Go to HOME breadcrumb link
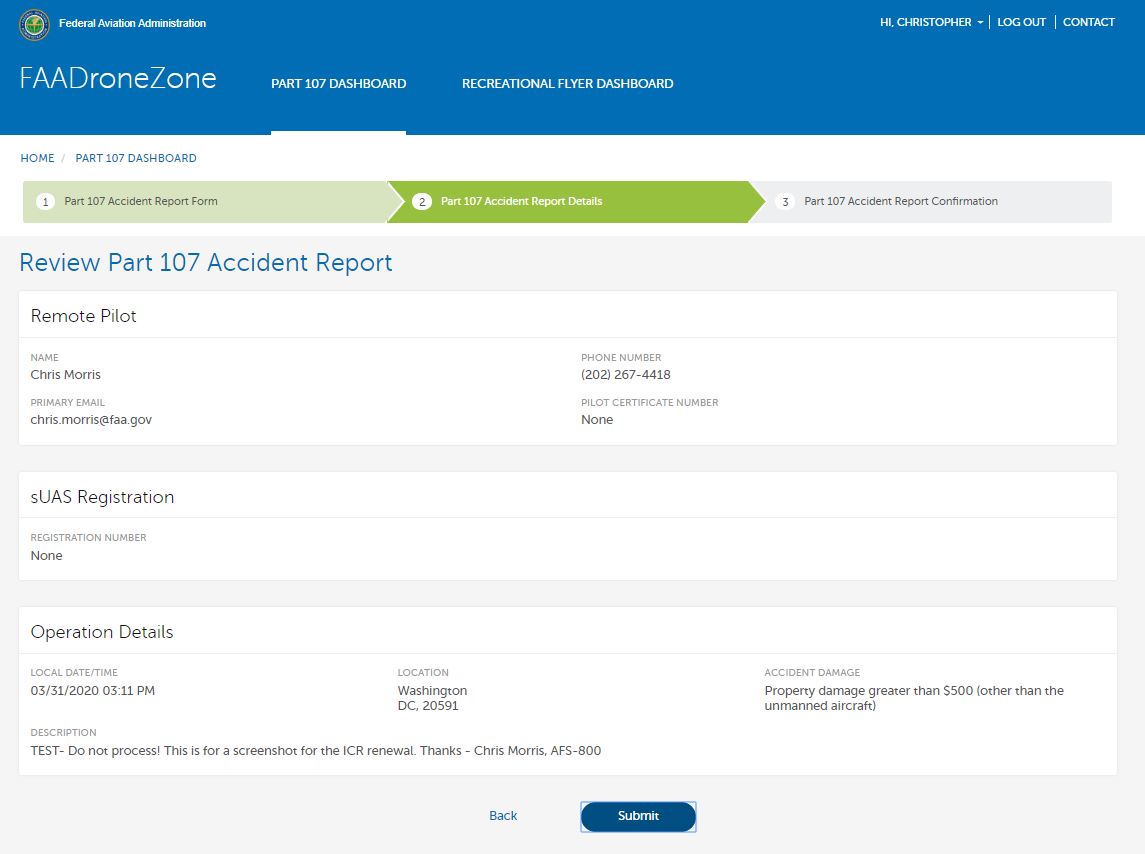Viewport: 1145px width, 854px height. (38, 158)
